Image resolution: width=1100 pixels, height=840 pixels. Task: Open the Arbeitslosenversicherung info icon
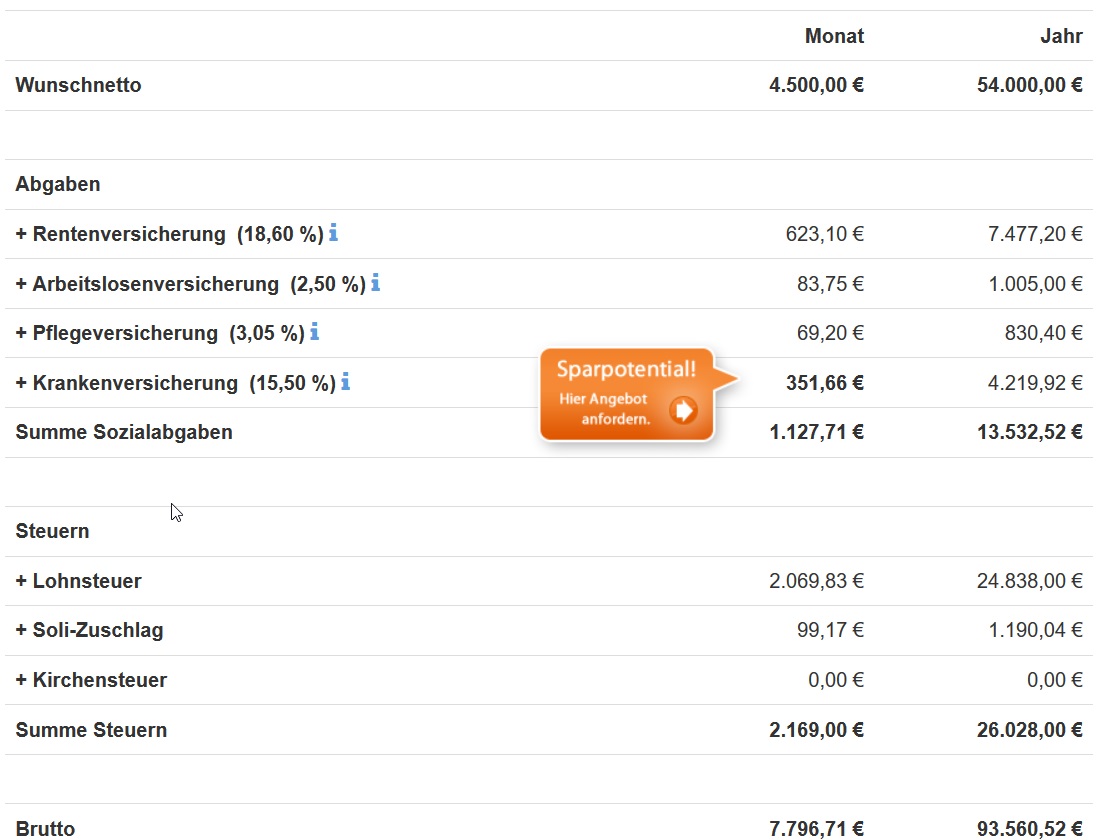click(376, 282)
